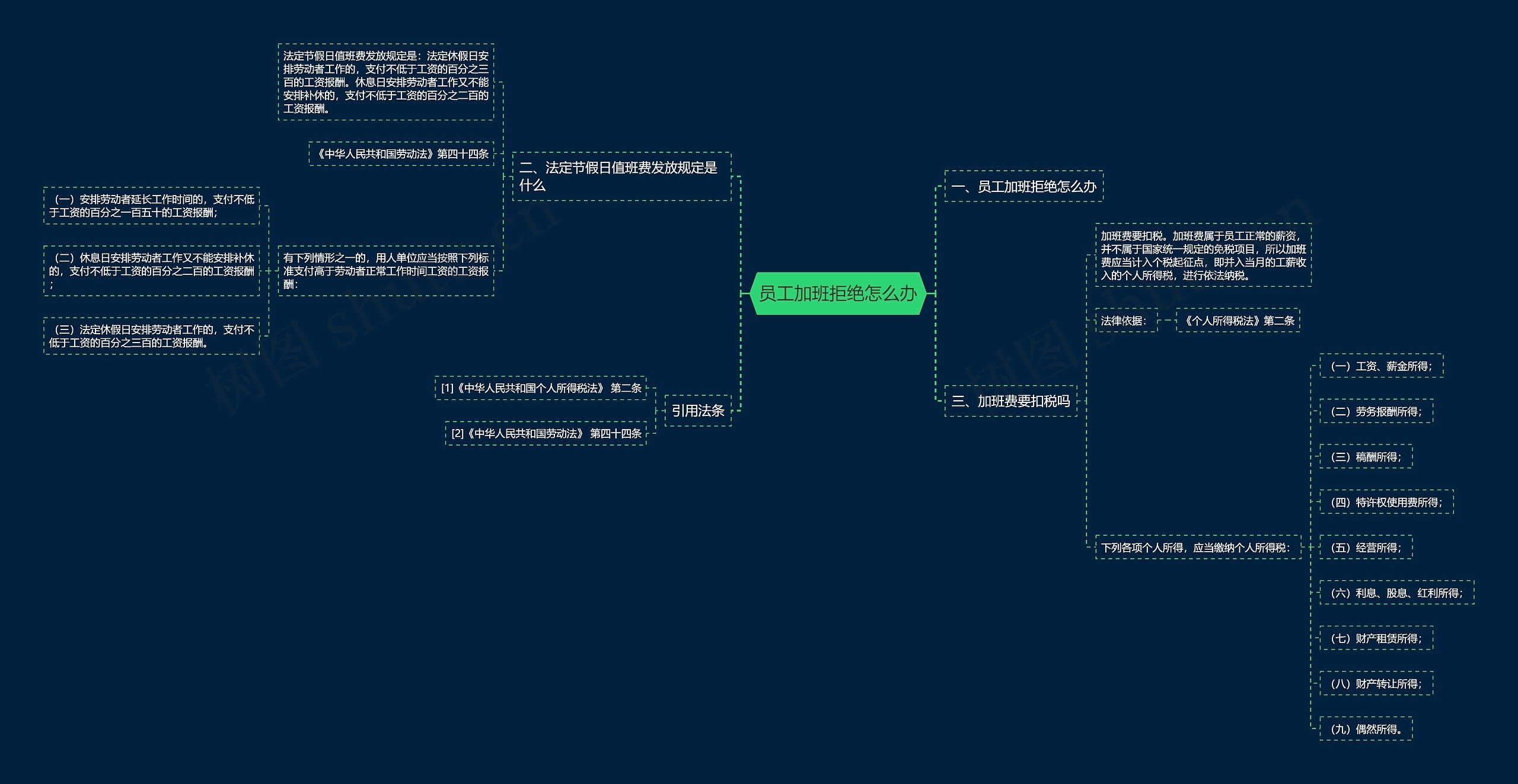Select the (一) 安排劳动者延长工作时间 node
This screenshot has width=1518, height=784.
(x=151, y=206)
